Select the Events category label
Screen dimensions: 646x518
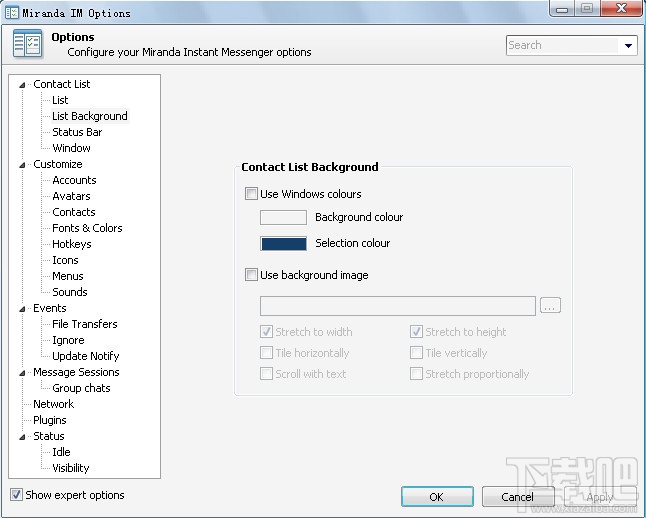pos(49,308)
